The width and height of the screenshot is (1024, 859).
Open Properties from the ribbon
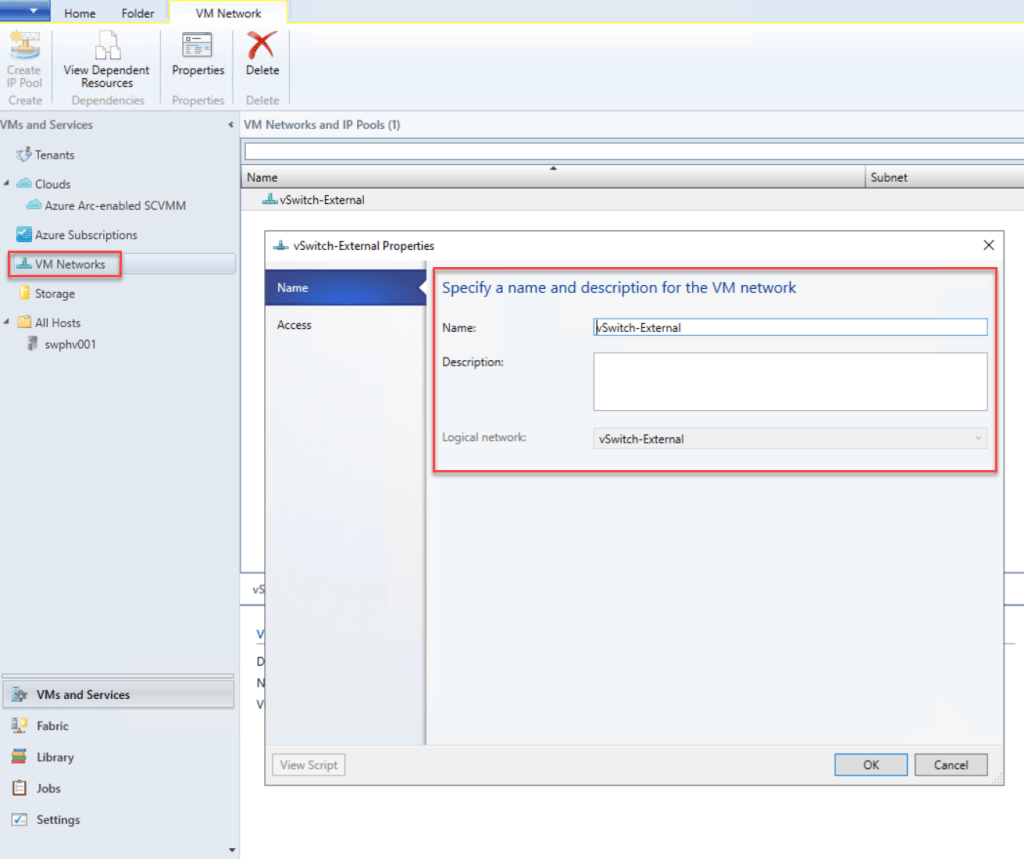tap(198, 47)
